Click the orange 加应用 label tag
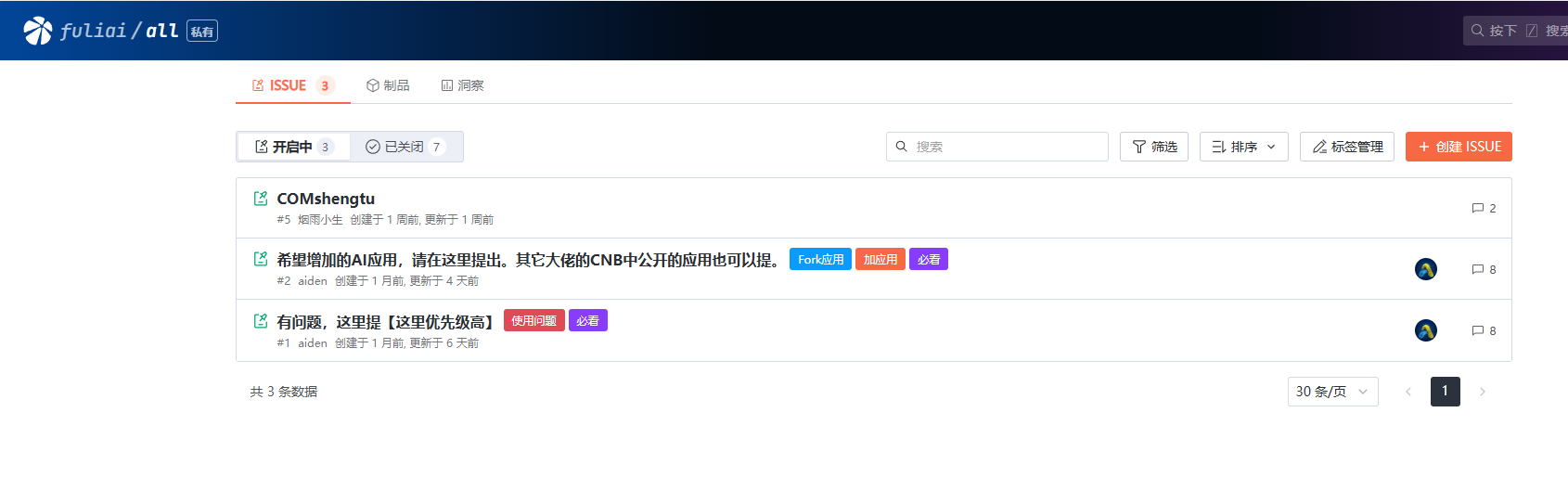 tap(880, 260)
